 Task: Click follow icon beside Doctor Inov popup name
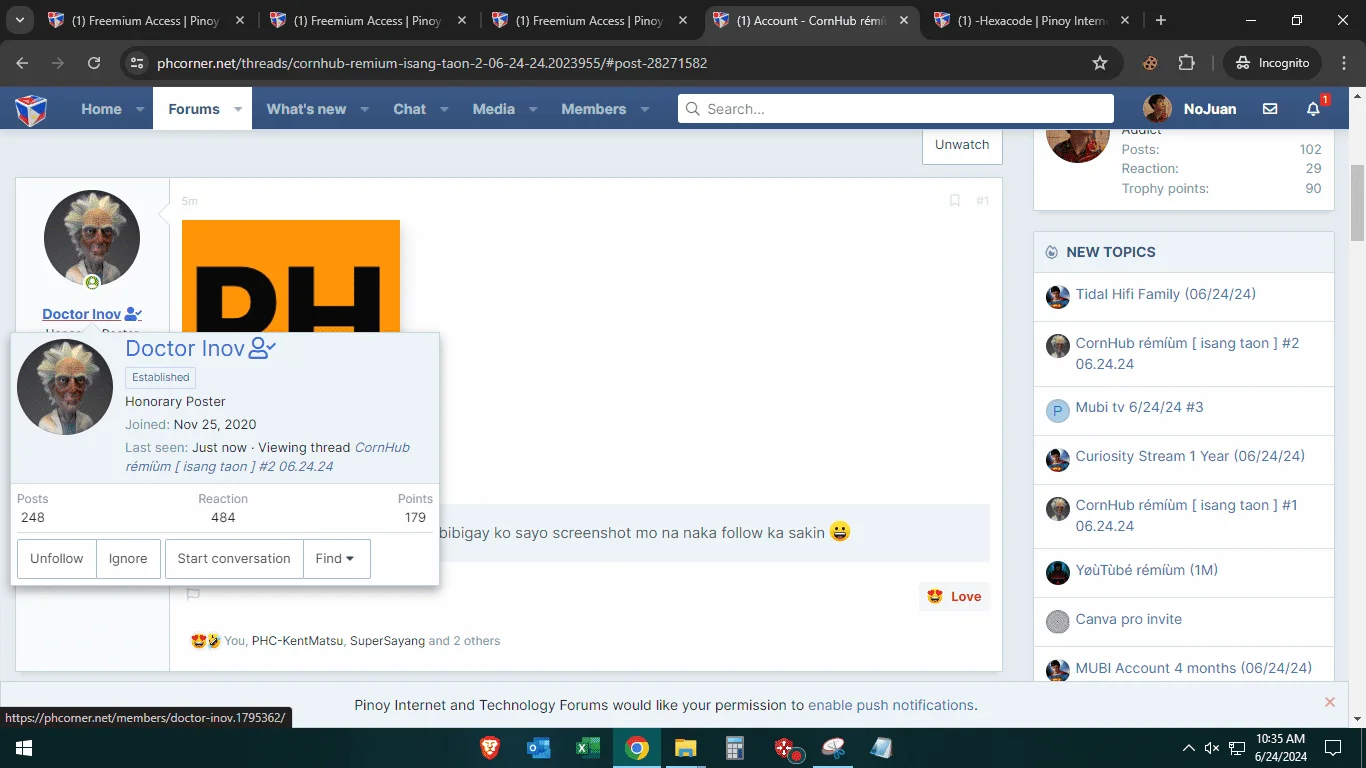point(263,348)
